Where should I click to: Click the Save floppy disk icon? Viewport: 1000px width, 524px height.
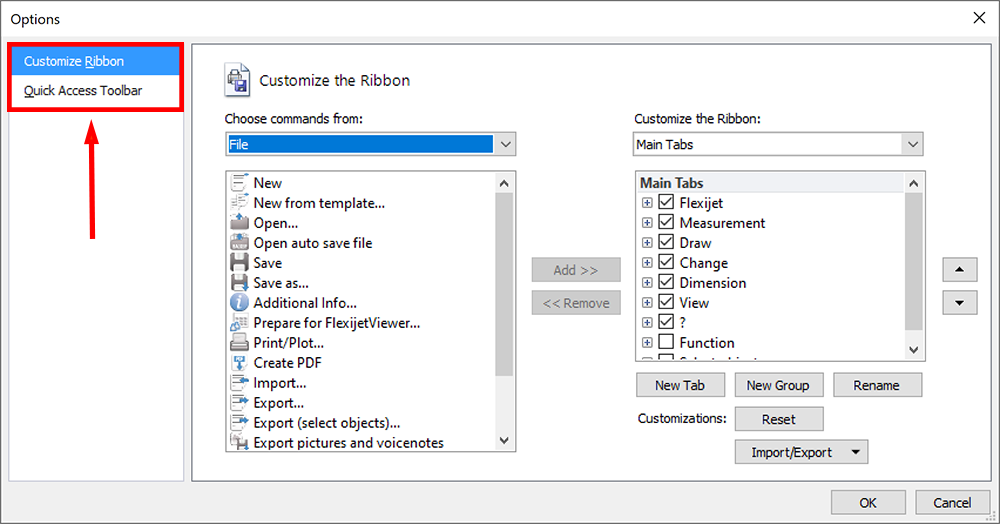239,263
